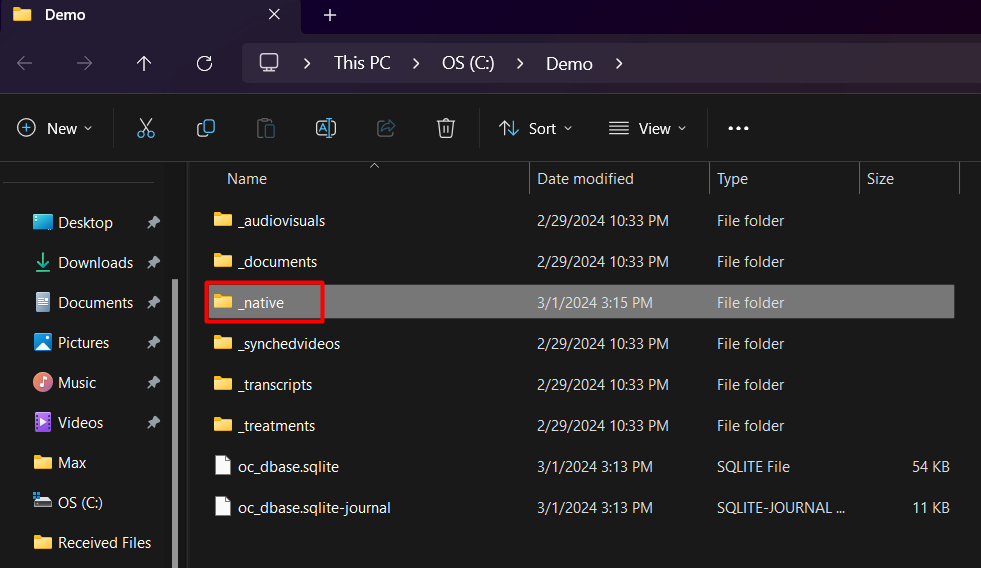Open the View layout dropdown
The width and height of the screenshot is (981, 568).
coord(647,128)
